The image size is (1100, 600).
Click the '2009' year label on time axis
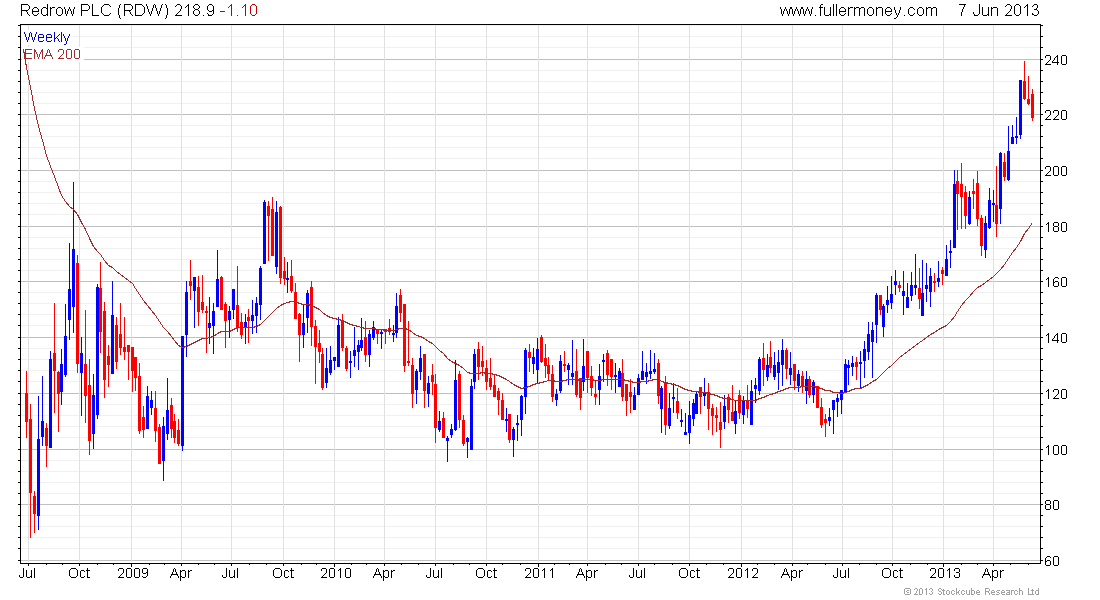pyautogui.click(x=133, y=573)
